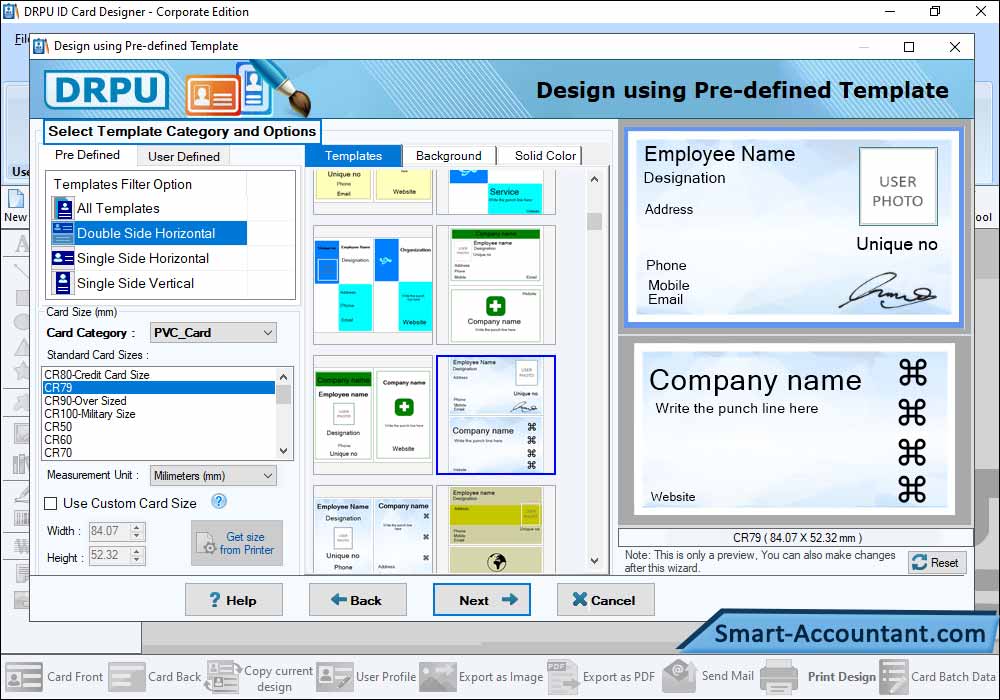Select the CR70 card size
The image size is (1000, 700).
159,453
